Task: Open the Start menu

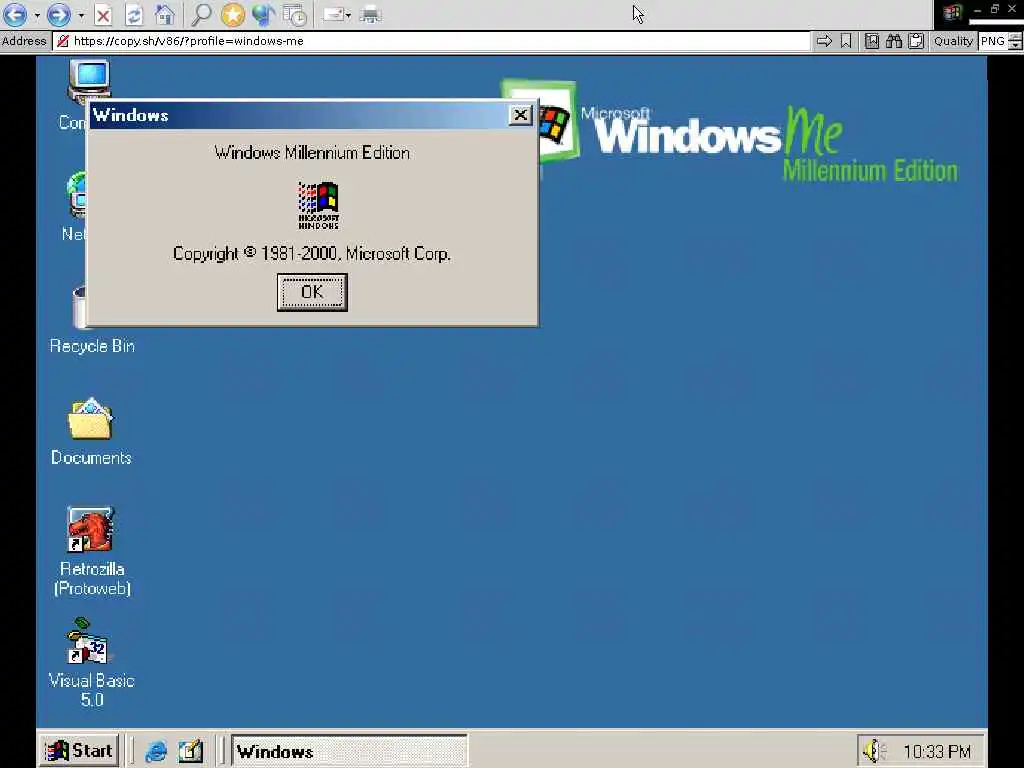Action: tap(80, 751)
